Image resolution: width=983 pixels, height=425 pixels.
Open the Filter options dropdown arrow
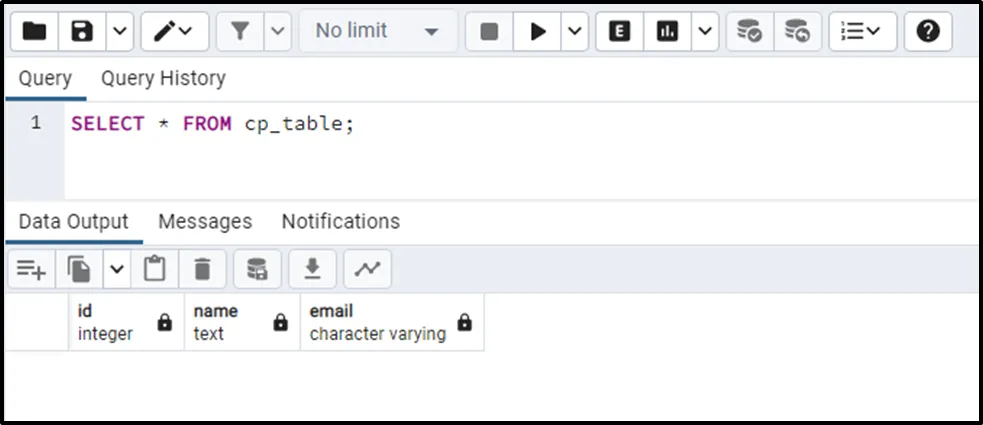[277, 31]
